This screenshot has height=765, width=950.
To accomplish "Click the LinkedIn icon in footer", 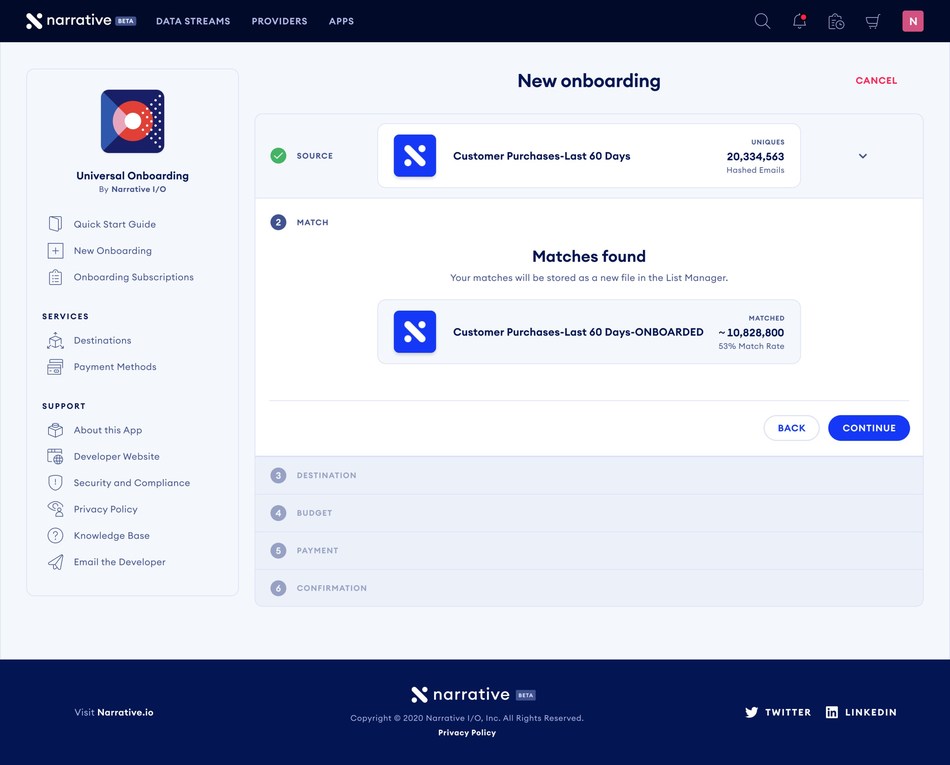I will click(x=832, y=712).
